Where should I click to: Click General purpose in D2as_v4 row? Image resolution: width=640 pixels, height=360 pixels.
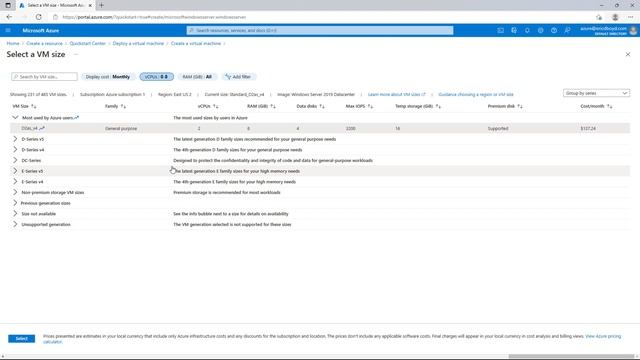coord(121,128)
